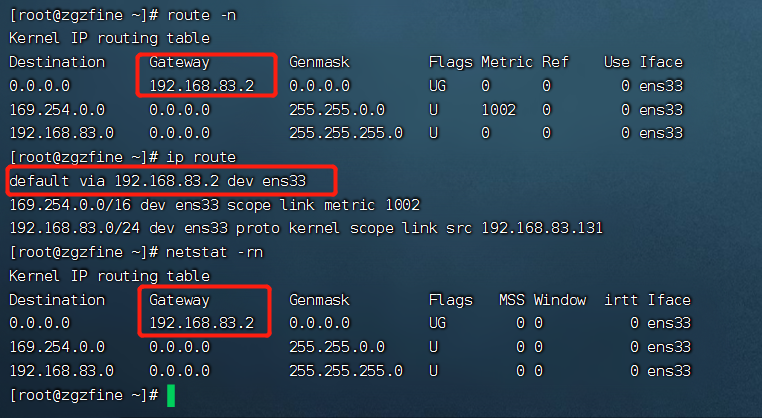Click the Ref column header
Screen dimensions: 762x418
pos(555,62)
